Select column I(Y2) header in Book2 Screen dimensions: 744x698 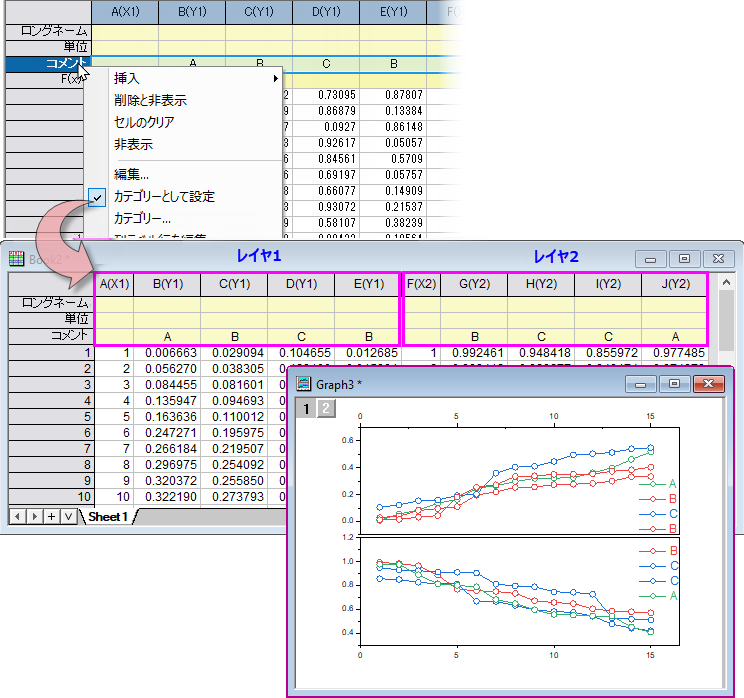coord(608,284)
